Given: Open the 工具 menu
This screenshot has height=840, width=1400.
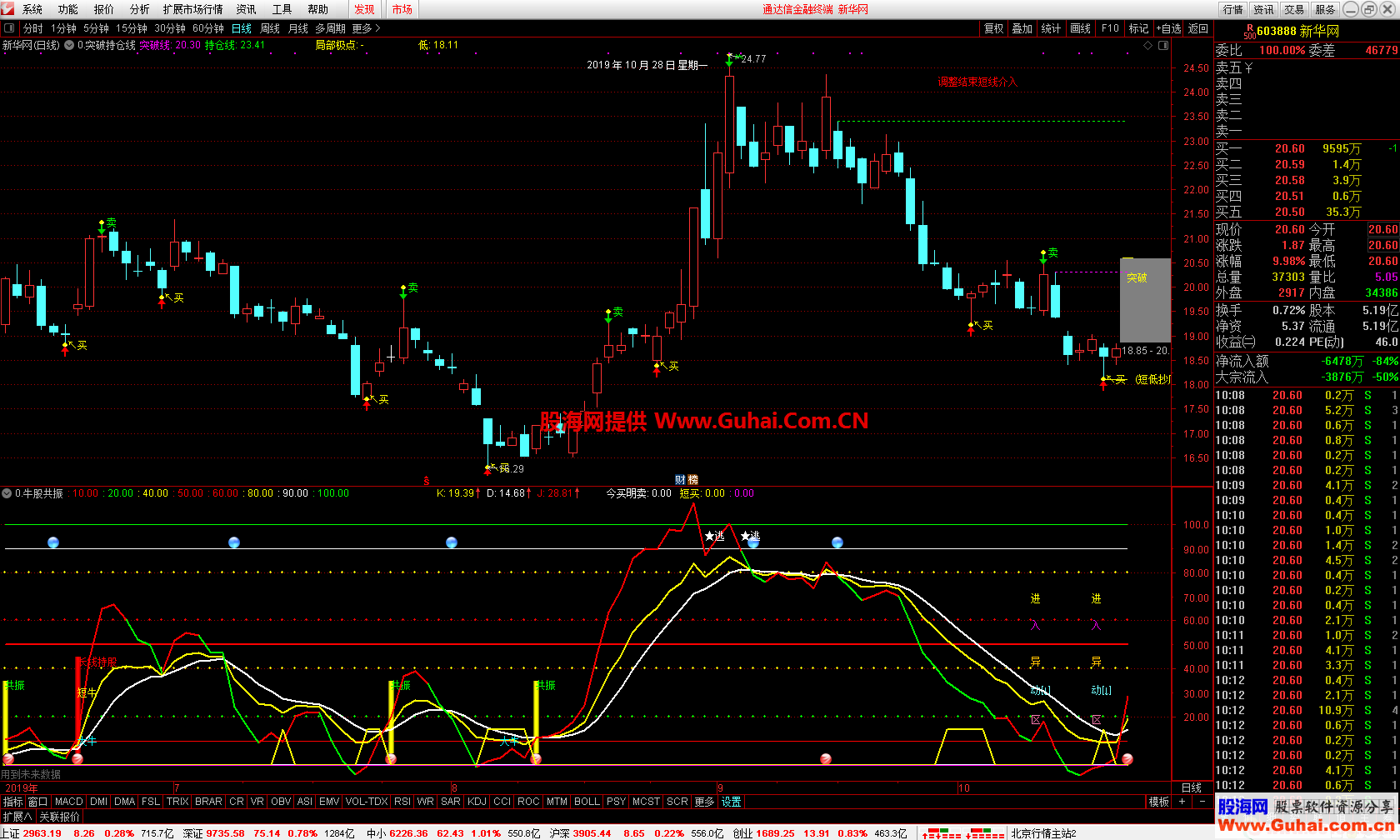Looking at the screenshot, I should click(x=282, y=9).
